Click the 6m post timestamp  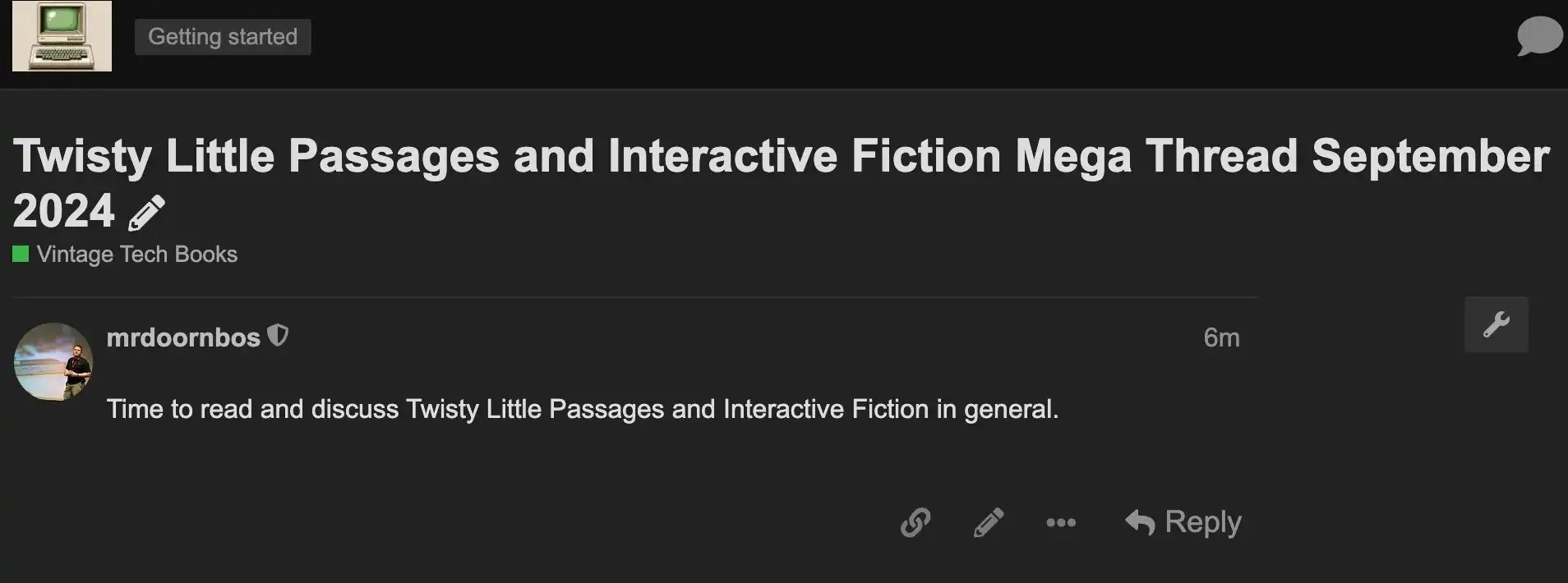[1221, 337]
